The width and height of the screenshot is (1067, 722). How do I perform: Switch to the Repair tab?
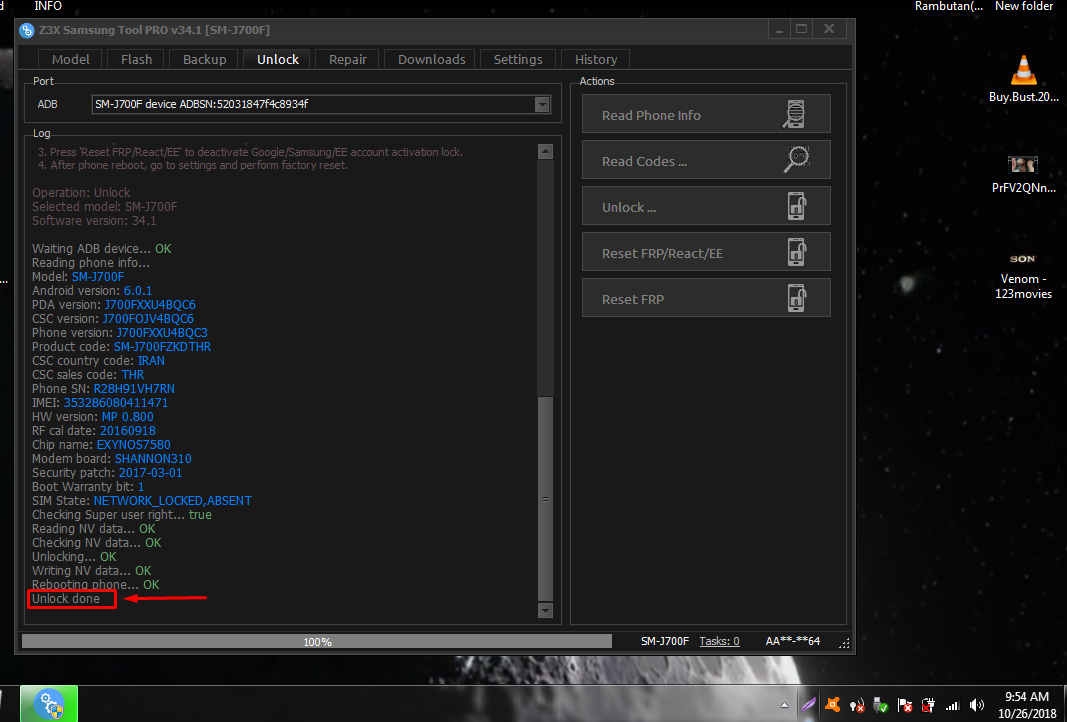(348, 59)
